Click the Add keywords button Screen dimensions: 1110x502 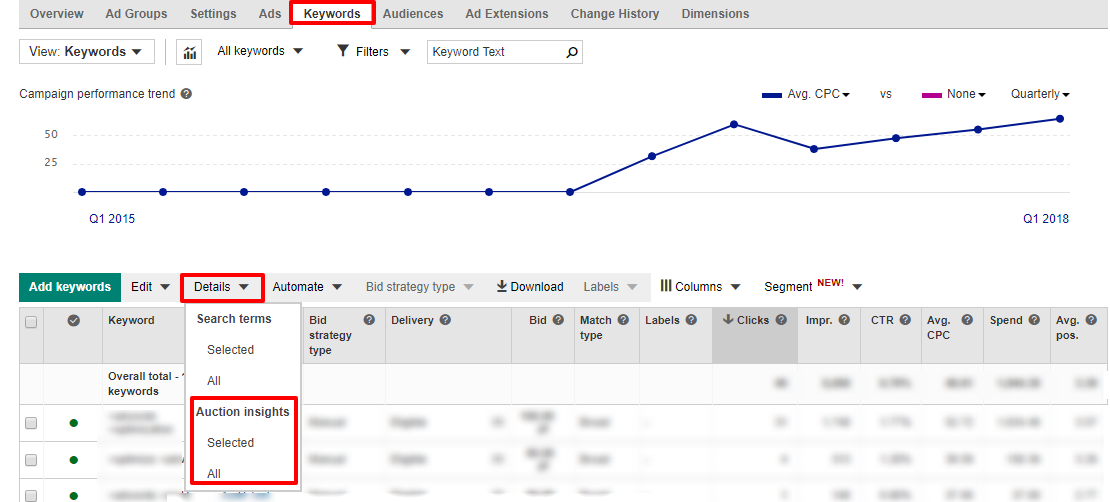click(x=70, y=287)
